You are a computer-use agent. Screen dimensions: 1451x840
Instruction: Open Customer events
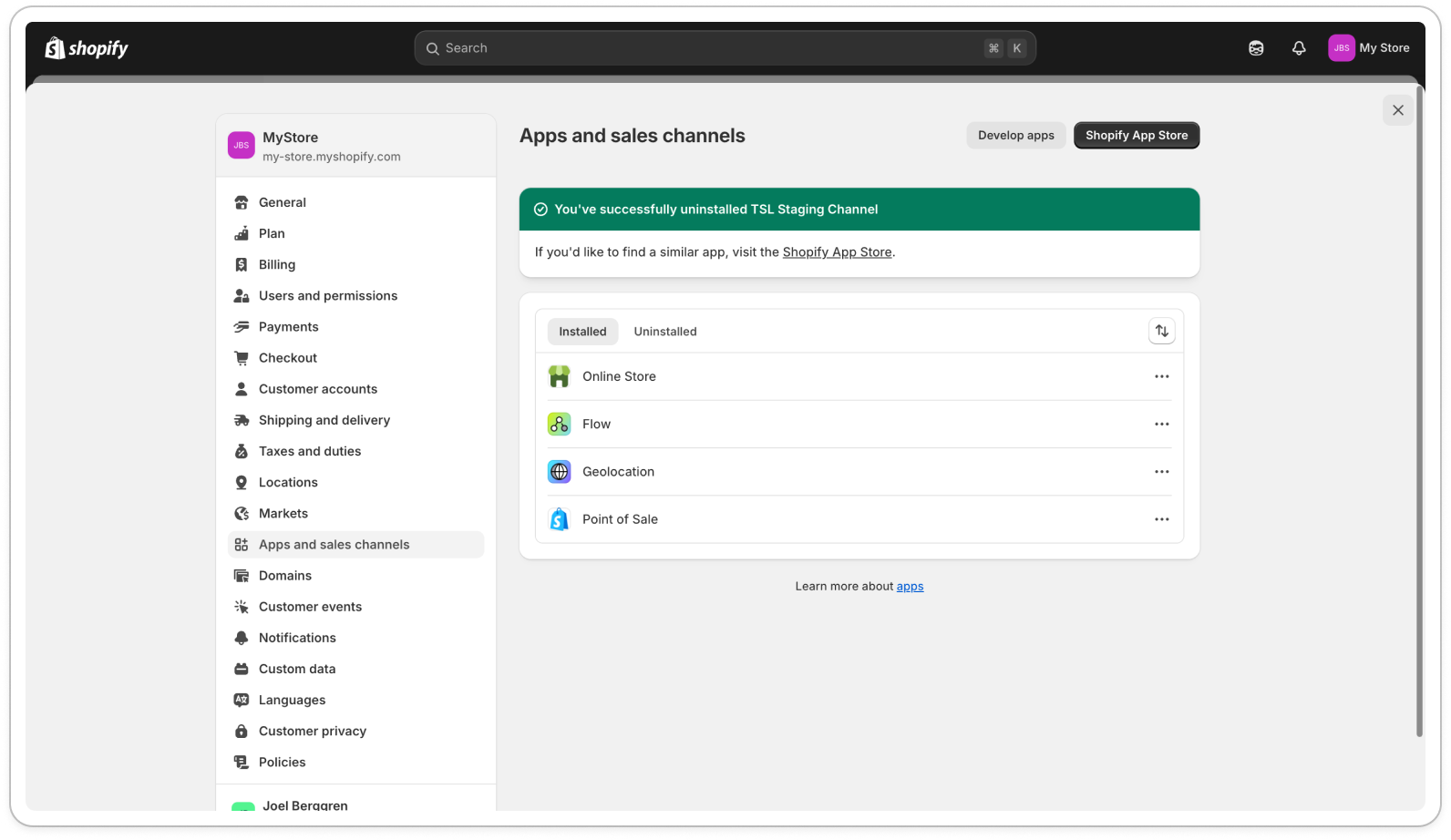click(x=355, y=607)
